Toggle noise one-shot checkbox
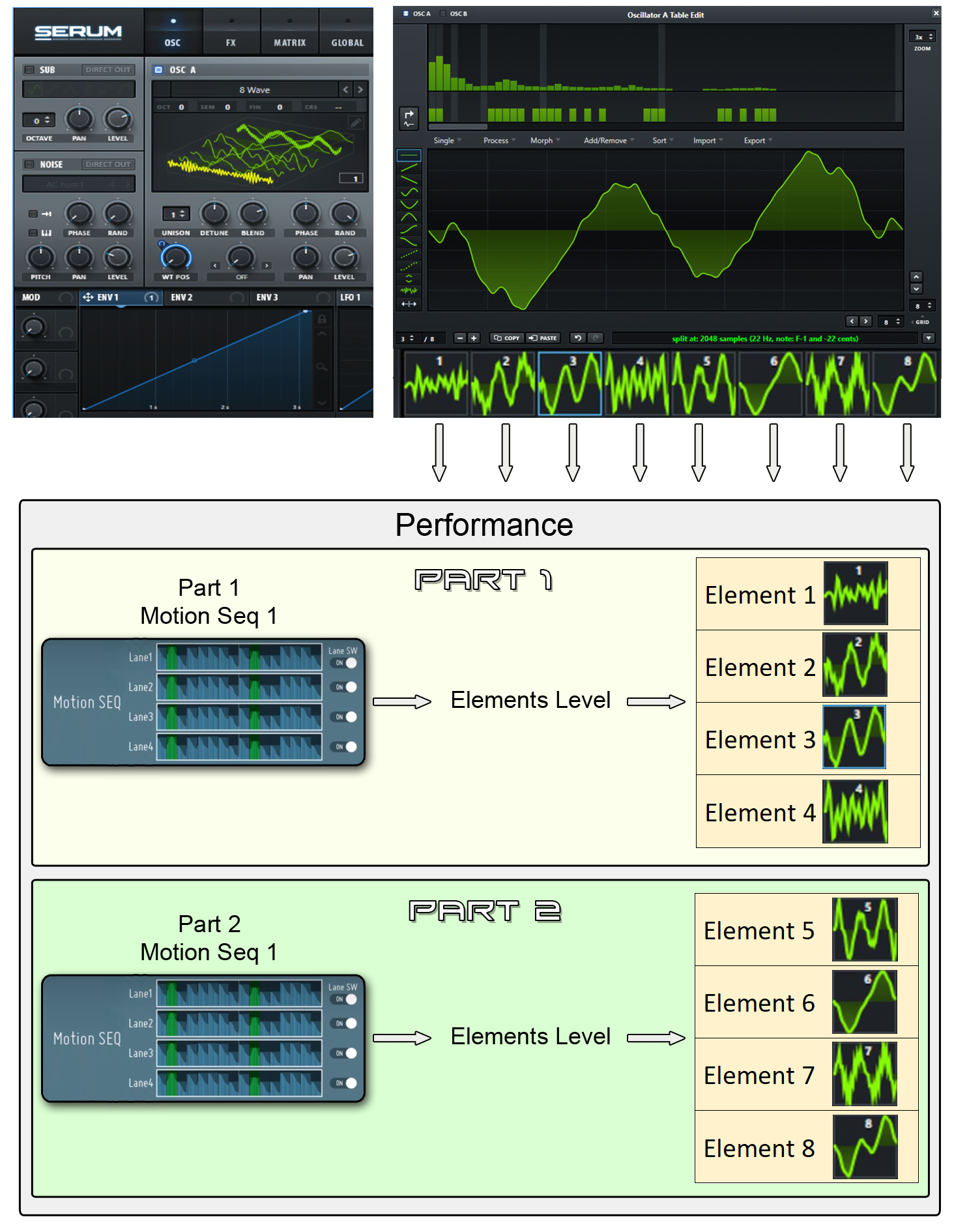 click(33, 214)
